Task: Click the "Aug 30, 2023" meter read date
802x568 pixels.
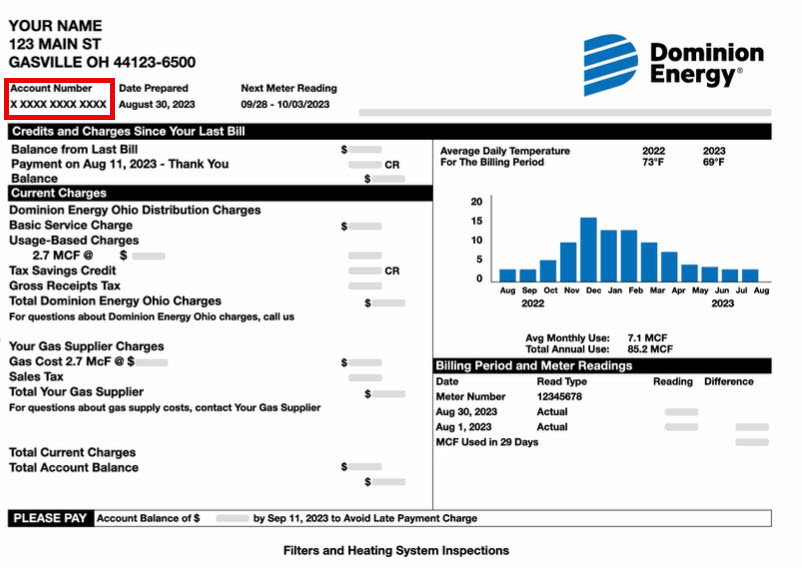Action: click(466, 412)
